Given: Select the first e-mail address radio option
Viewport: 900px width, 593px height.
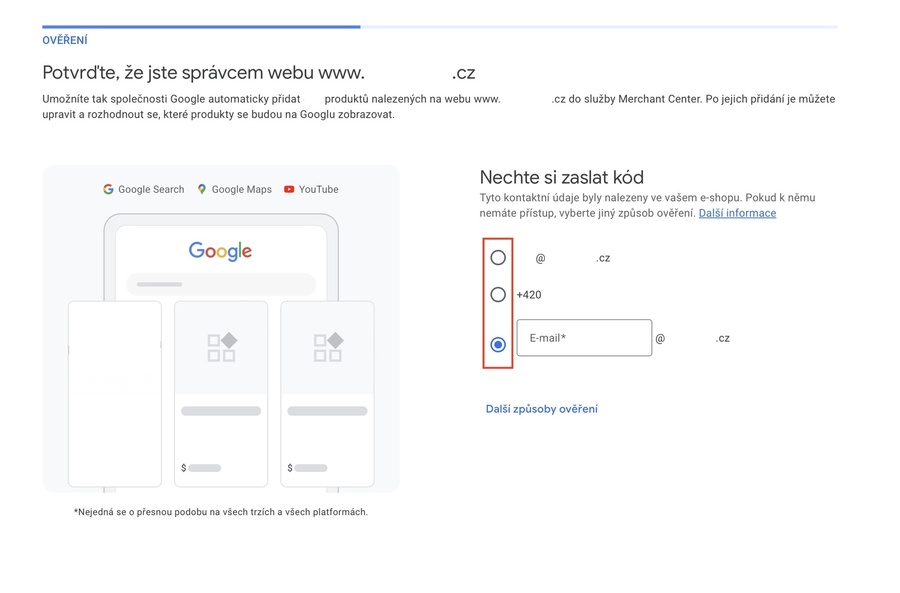Looking at the screenshot, I should (498, 258).
